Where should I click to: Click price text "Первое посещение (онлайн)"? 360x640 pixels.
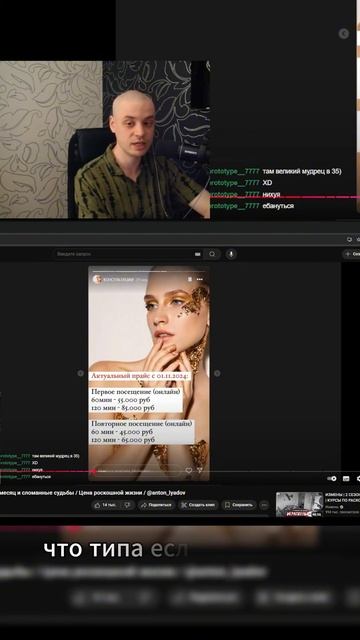point(136,391)
